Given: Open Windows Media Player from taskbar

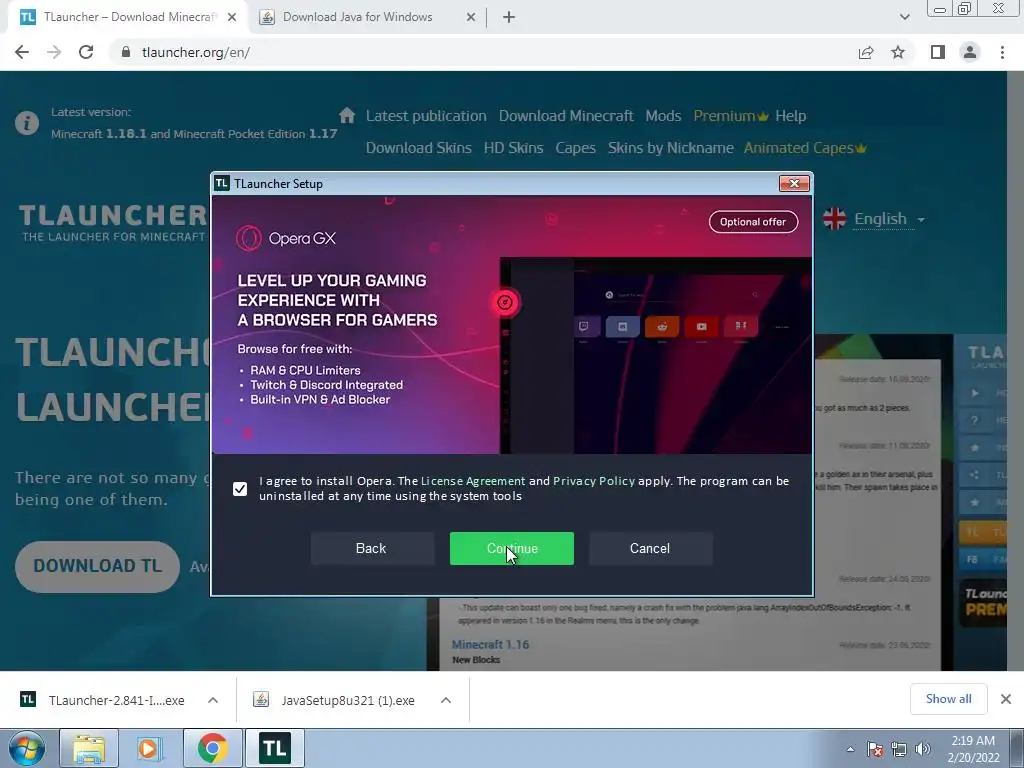Looking at the screenshot, I should point(150,748).
